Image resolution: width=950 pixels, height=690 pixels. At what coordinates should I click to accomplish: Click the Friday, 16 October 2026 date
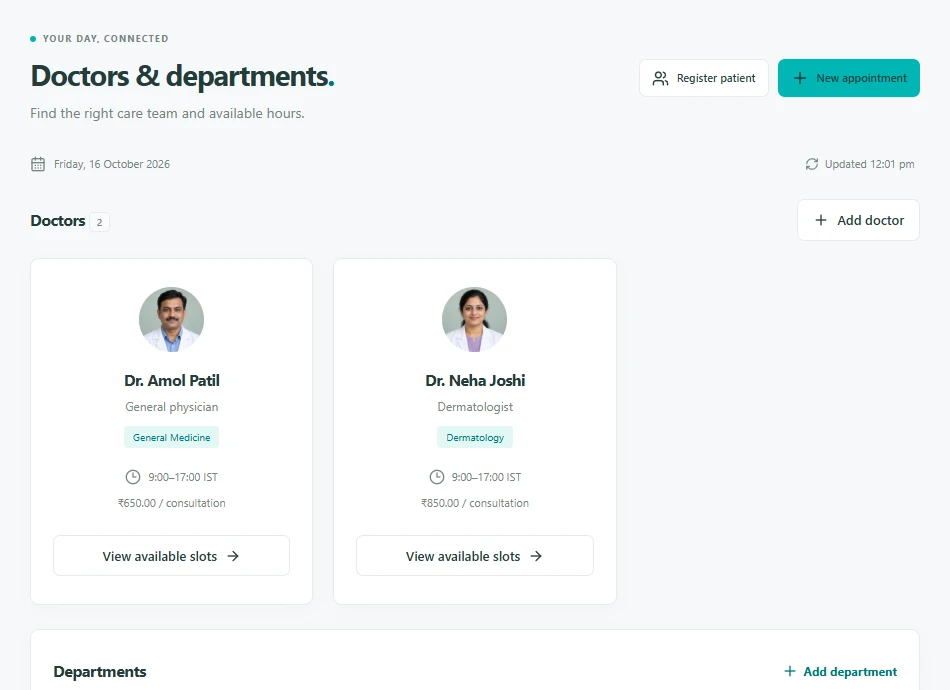[112, 164]
